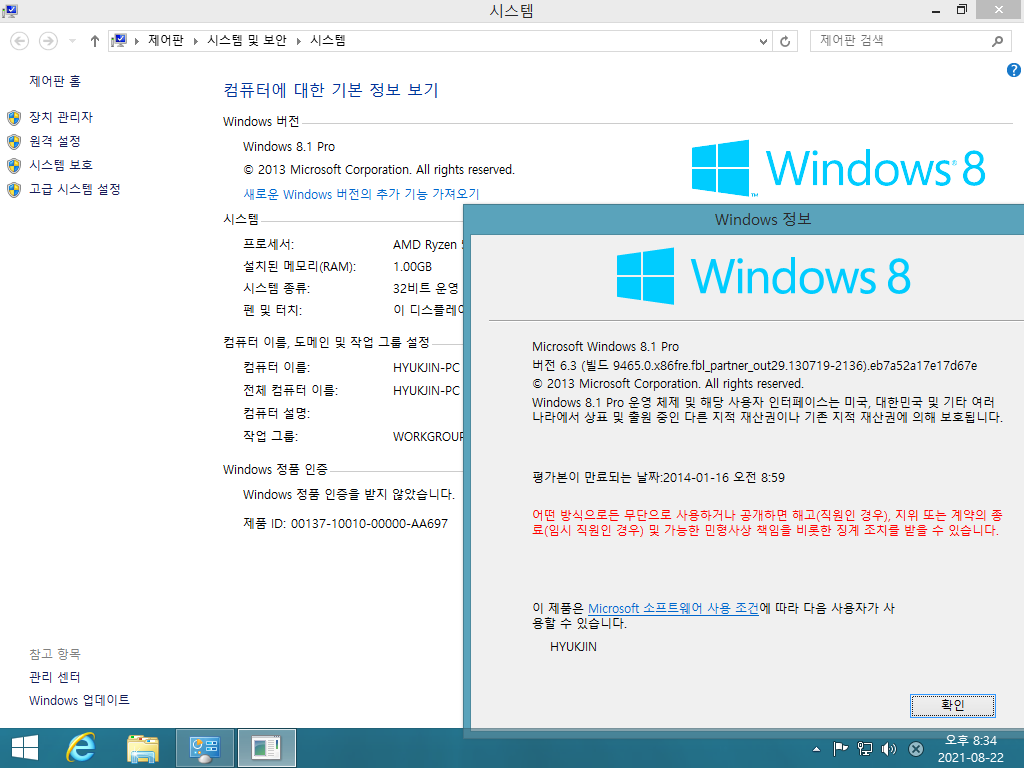Click the Forward navigation arrow
This screenshot has height=768, width=1024.
48,41
